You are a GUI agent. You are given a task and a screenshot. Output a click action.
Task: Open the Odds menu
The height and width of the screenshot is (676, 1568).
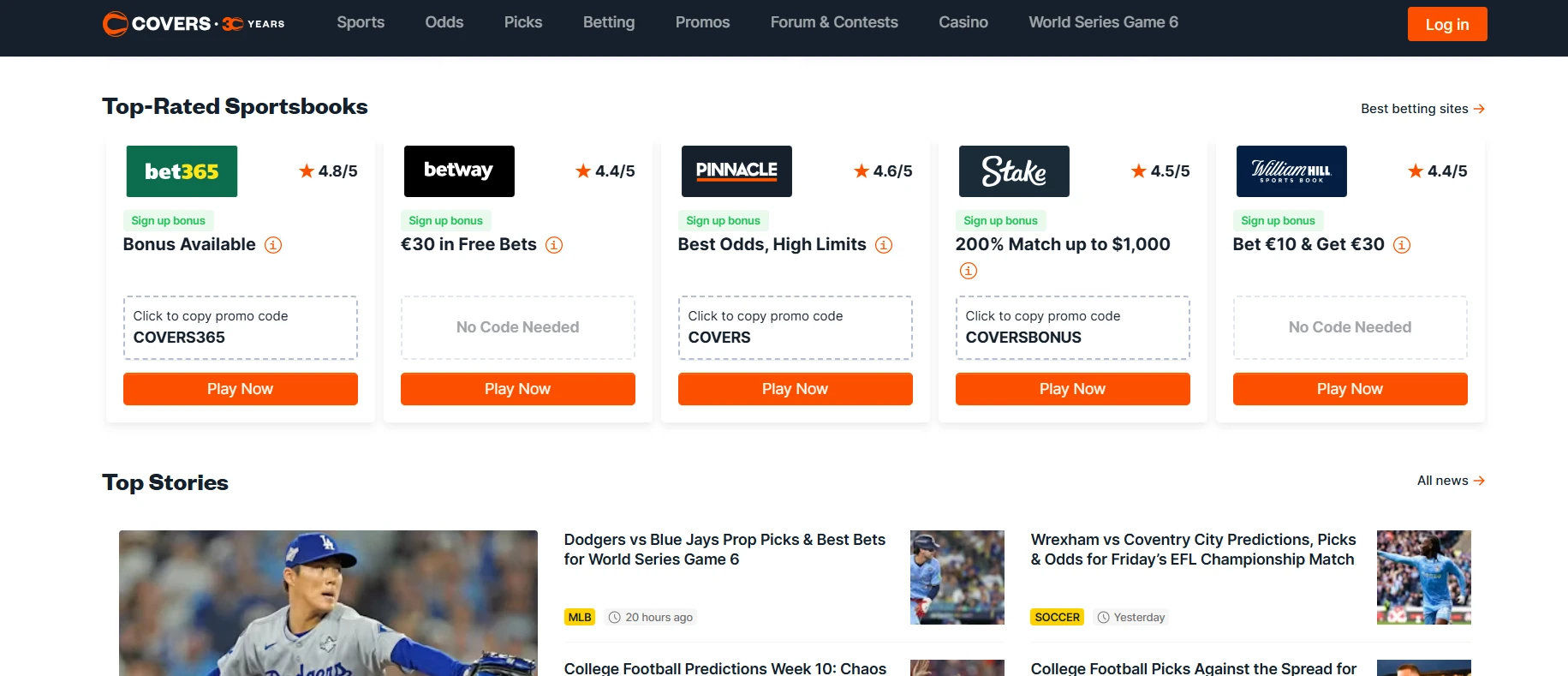point(444,22)
